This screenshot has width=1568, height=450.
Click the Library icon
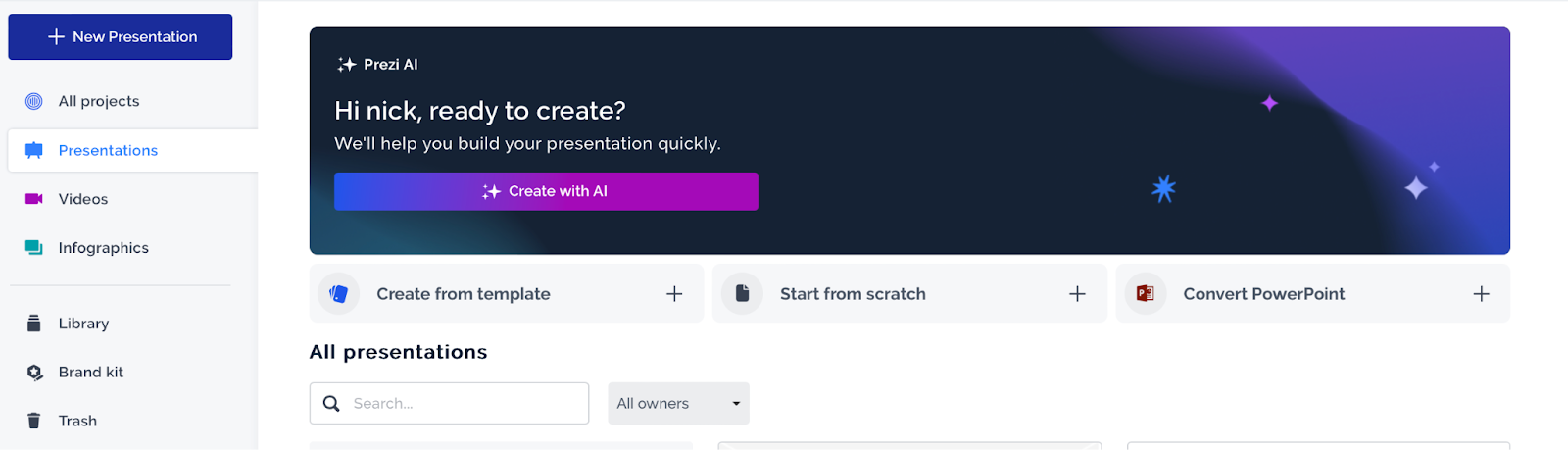coord(34,324)
